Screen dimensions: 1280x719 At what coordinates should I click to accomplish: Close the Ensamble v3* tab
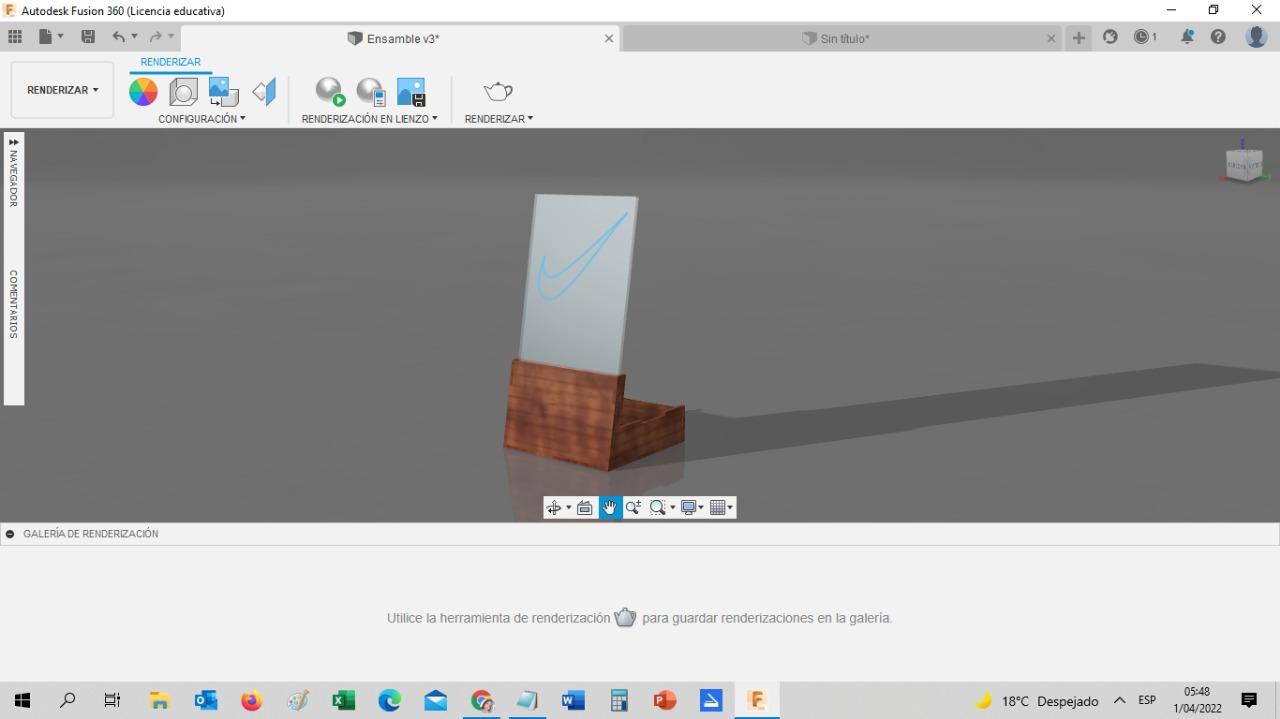tap(609, 39)
